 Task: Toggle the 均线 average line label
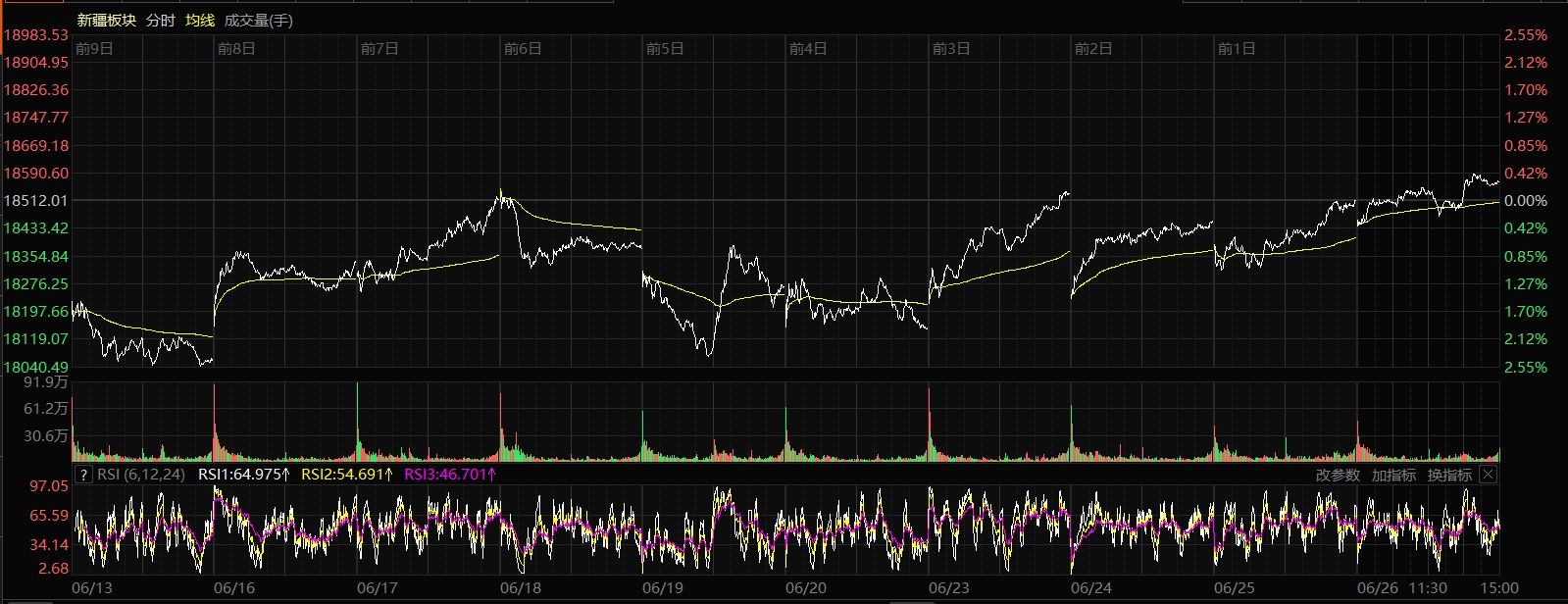200,20
